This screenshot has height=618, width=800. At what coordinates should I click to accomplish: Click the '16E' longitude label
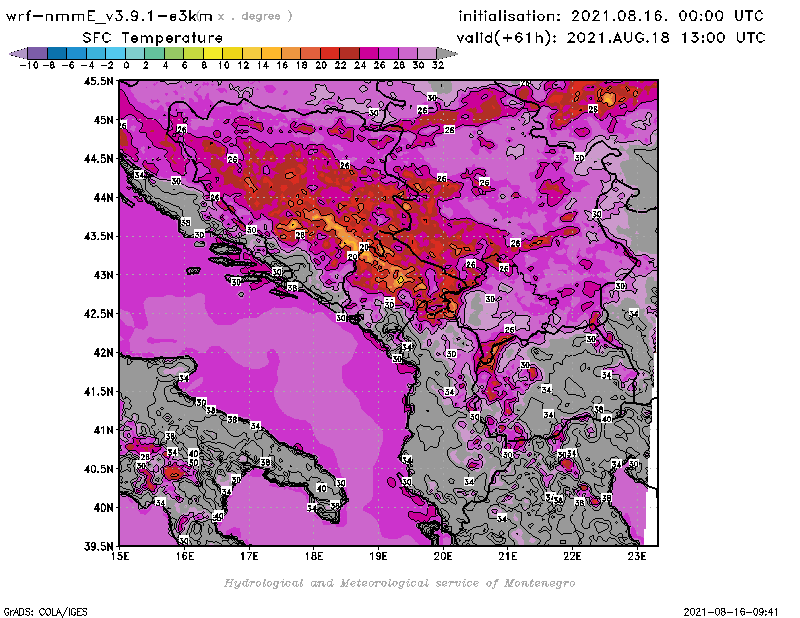[185, 556]
